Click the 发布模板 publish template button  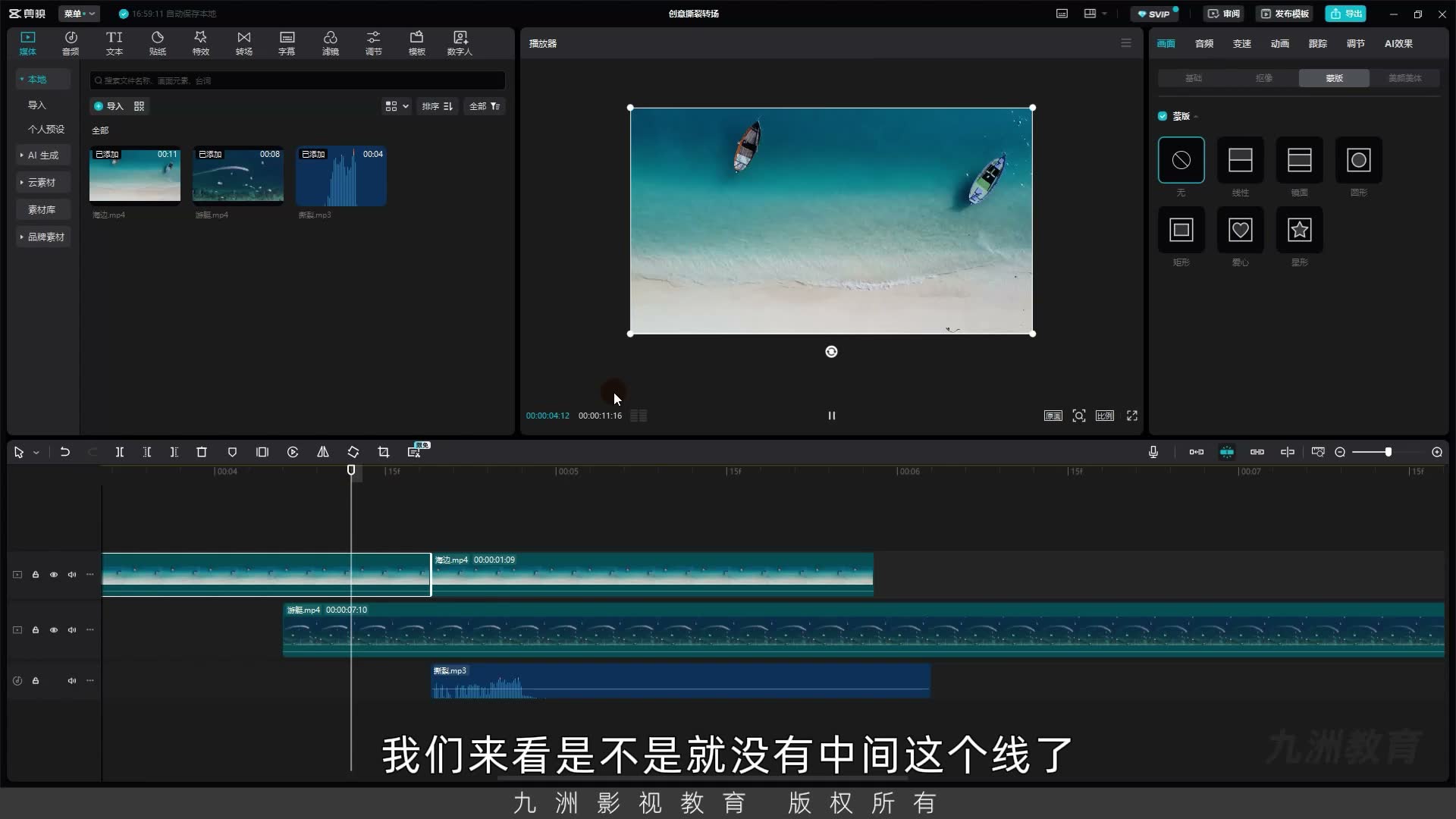[1285, 14]
